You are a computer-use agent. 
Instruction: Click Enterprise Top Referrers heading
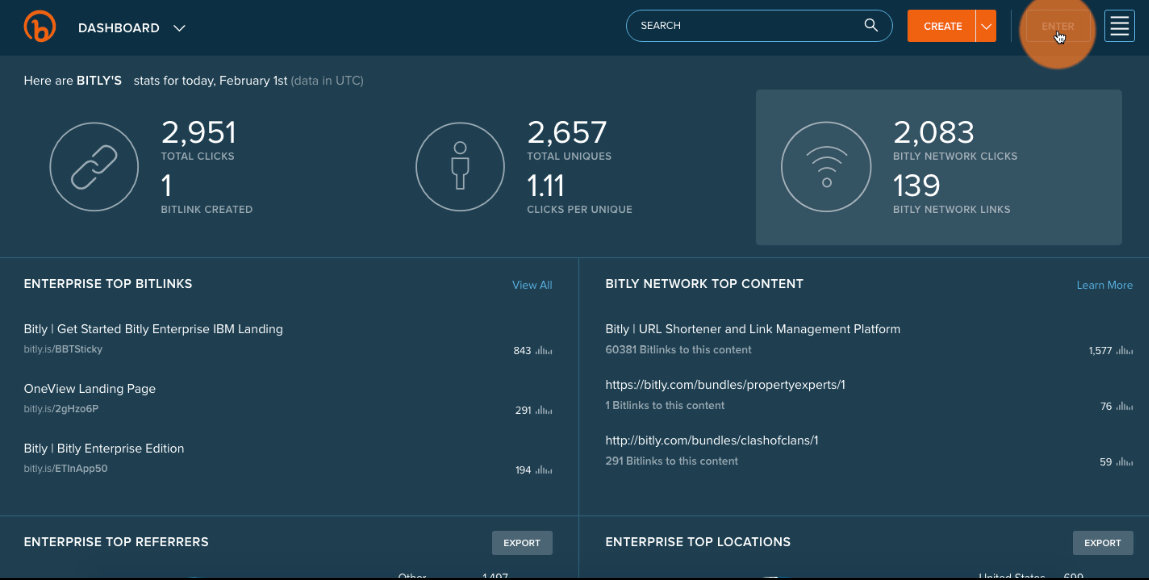pyautogui.click(x=116, y=542)
